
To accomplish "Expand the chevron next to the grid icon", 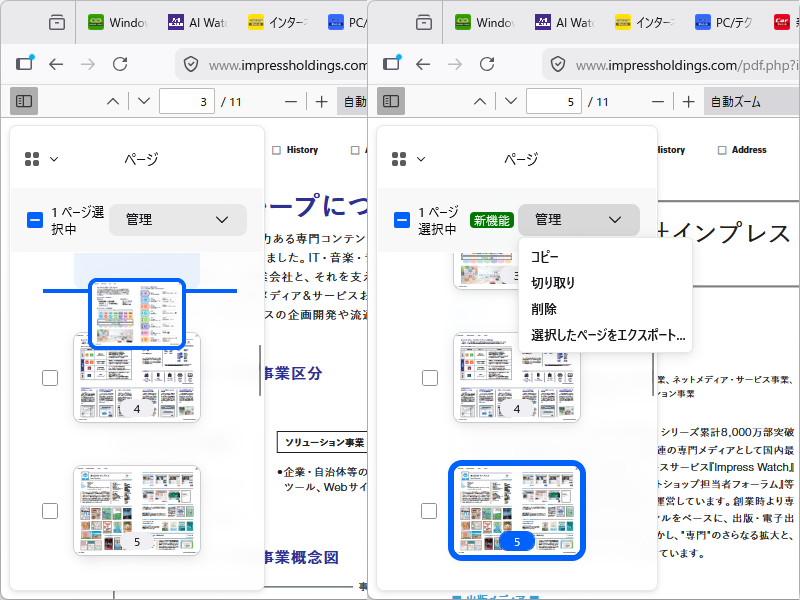I will 56,157.
